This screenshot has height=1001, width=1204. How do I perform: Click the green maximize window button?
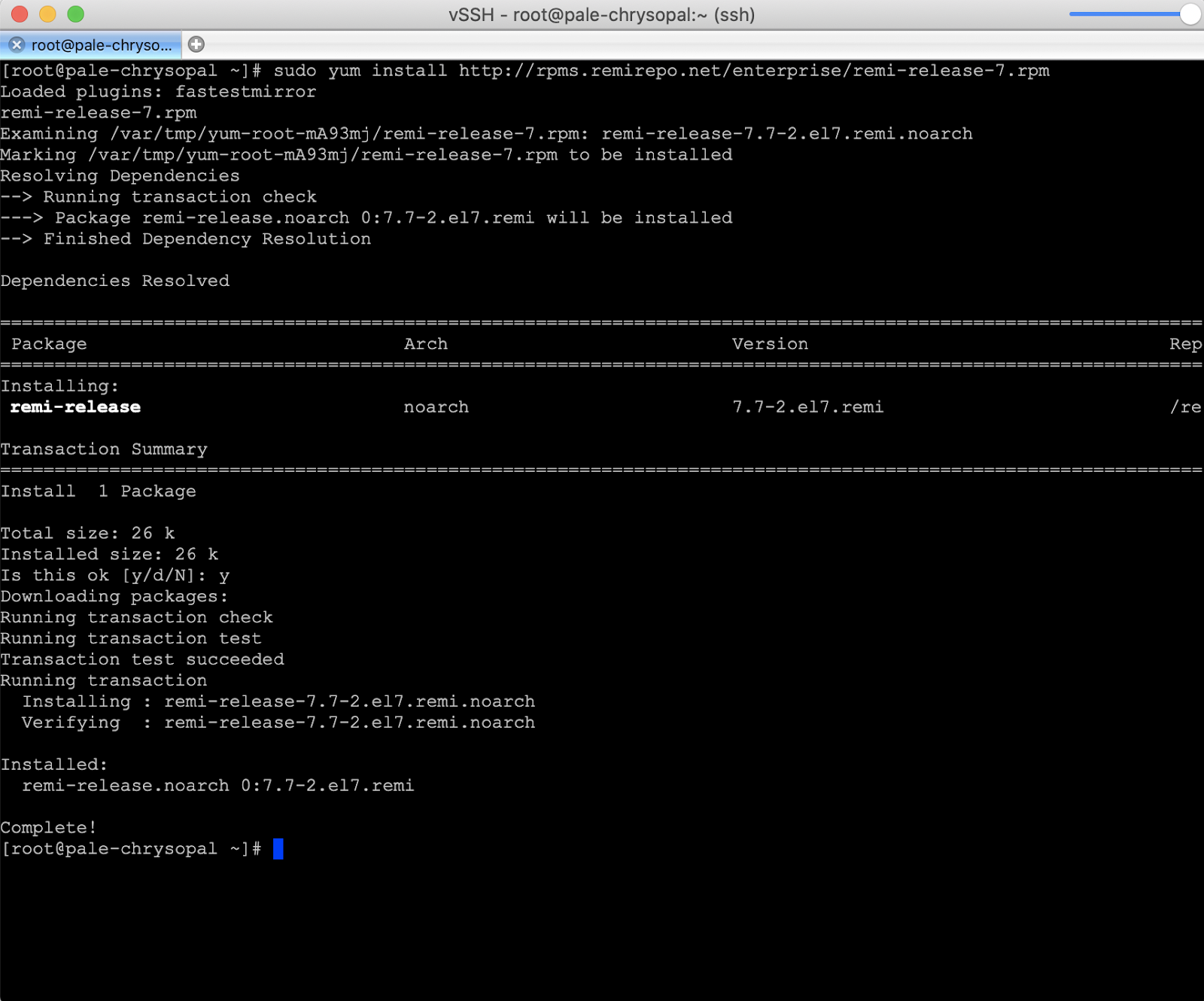click(76, 14)
